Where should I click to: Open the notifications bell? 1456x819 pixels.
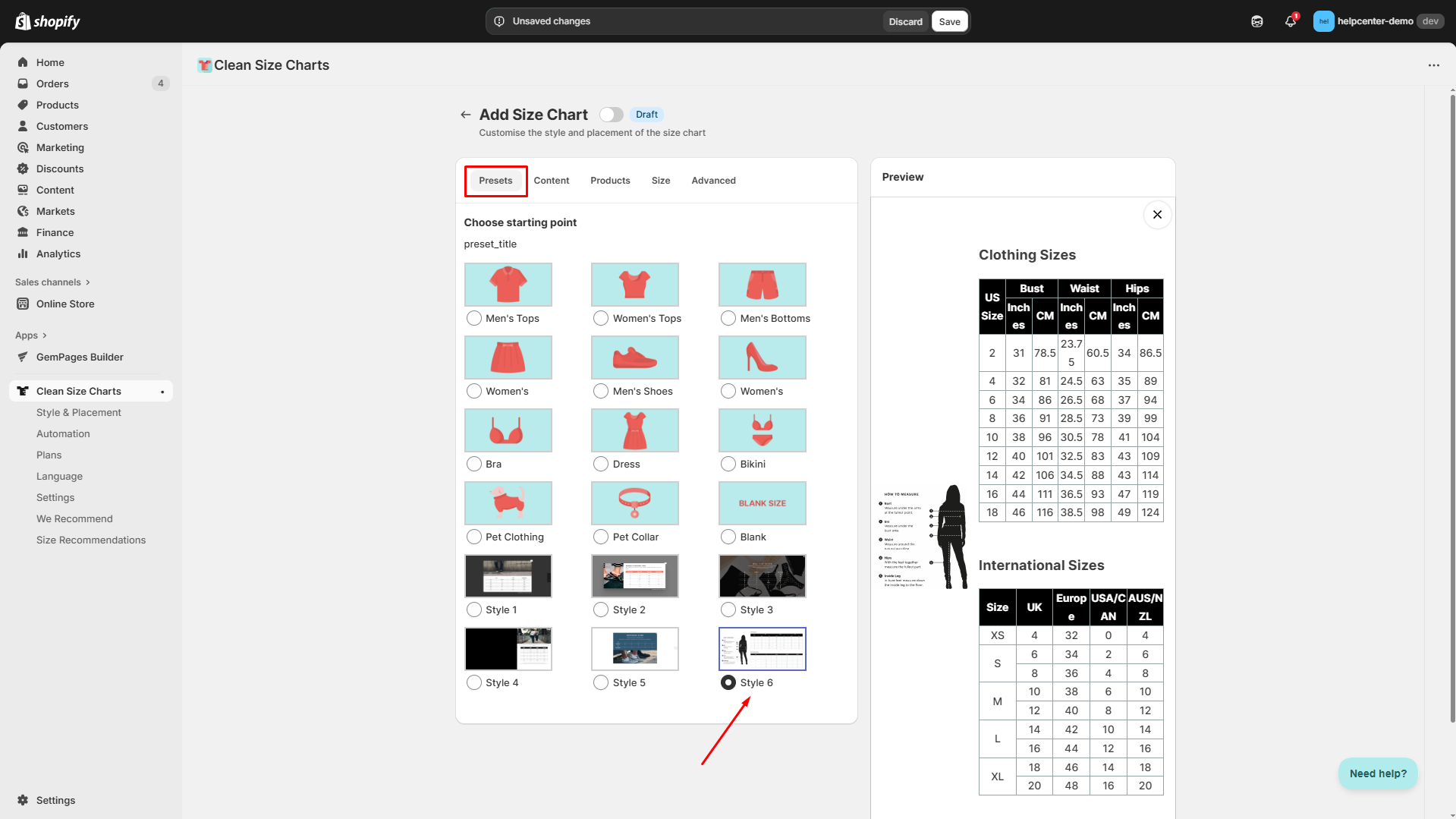[1291, 21]
